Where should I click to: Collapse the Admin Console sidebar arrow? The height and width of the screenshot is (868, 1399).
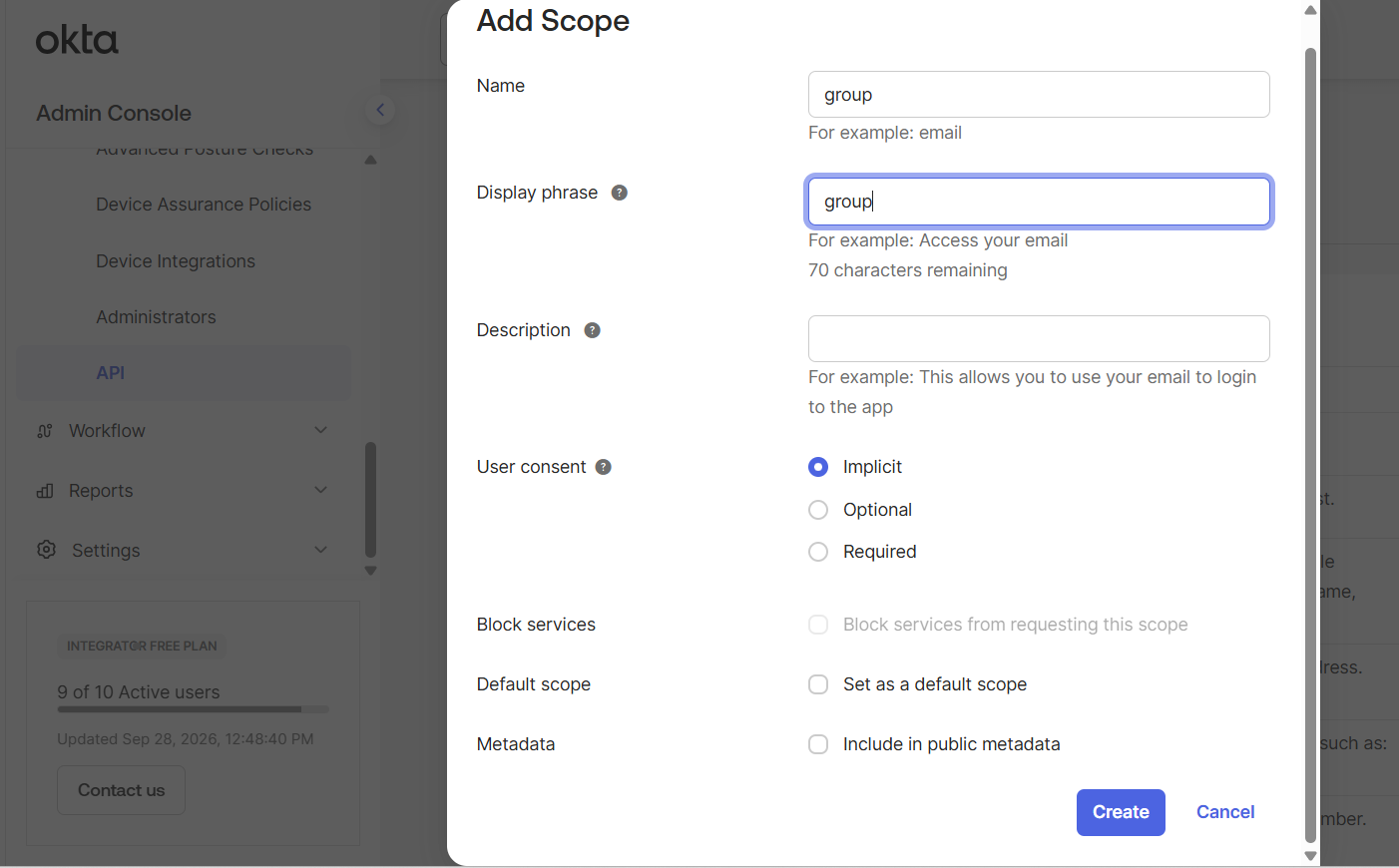tap(380, 110)
